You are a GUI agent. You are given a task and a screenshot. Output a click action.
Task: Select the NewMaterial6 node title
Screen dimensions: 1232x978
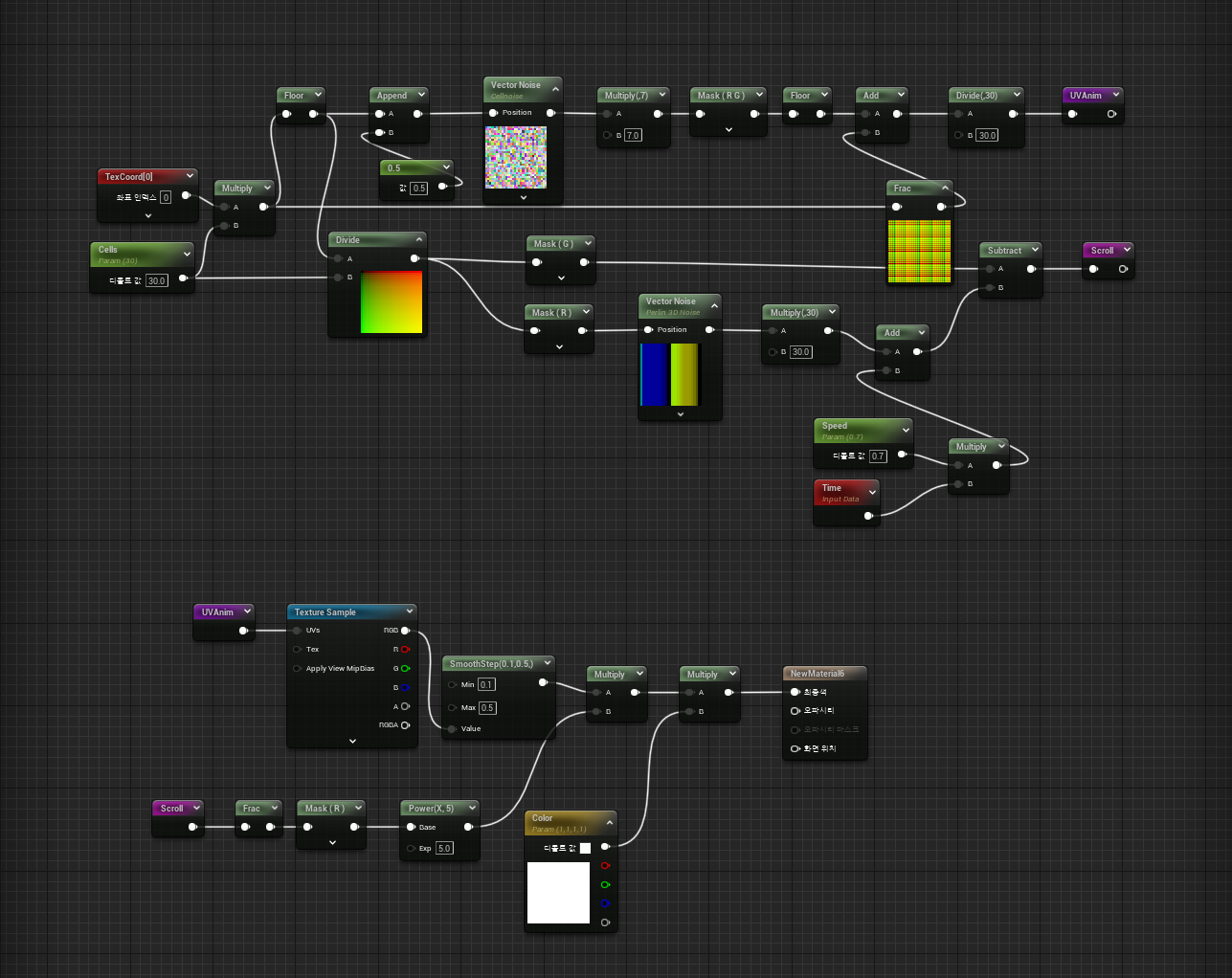(x=818, y=674)
